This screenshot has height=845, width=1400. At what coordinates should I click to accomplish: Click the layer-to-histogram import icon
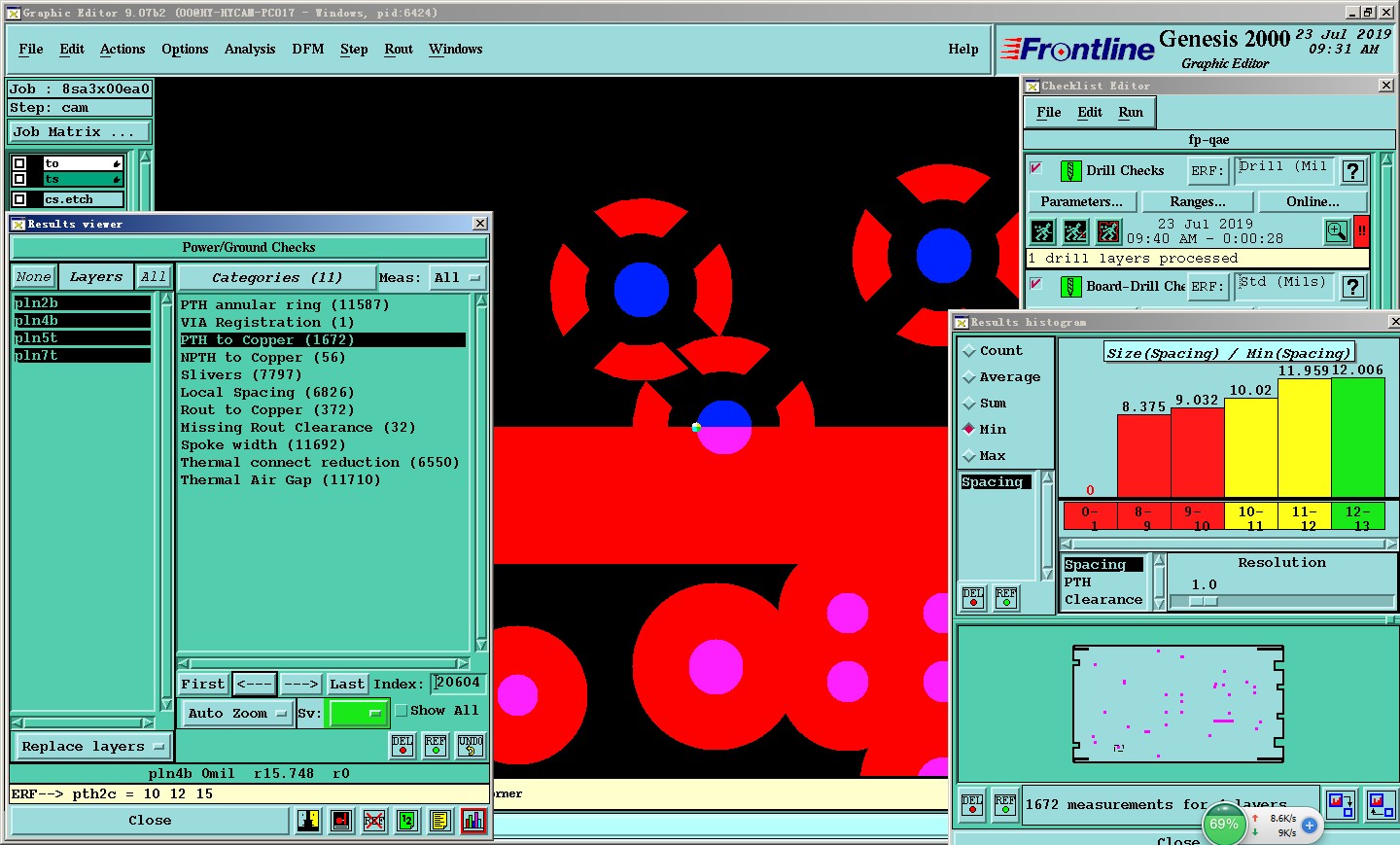(1381, 804)
